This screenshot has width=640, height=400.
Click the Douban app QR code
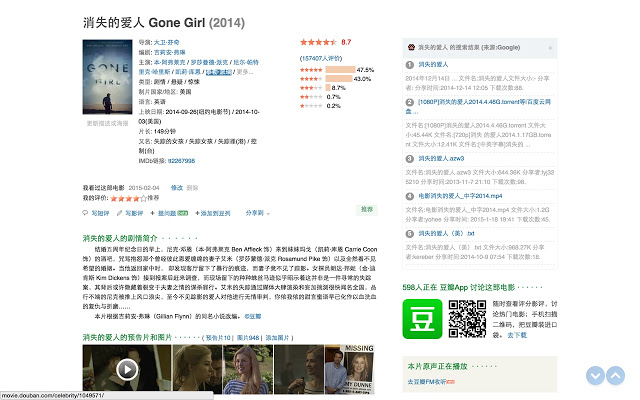pos(467,319)
